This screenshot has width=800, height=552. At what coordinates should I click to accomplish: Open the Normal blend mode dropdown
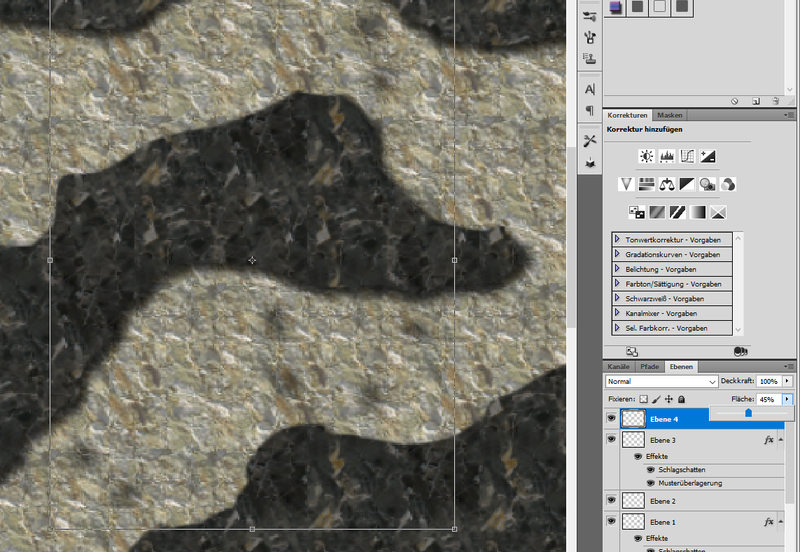point(662,382)
